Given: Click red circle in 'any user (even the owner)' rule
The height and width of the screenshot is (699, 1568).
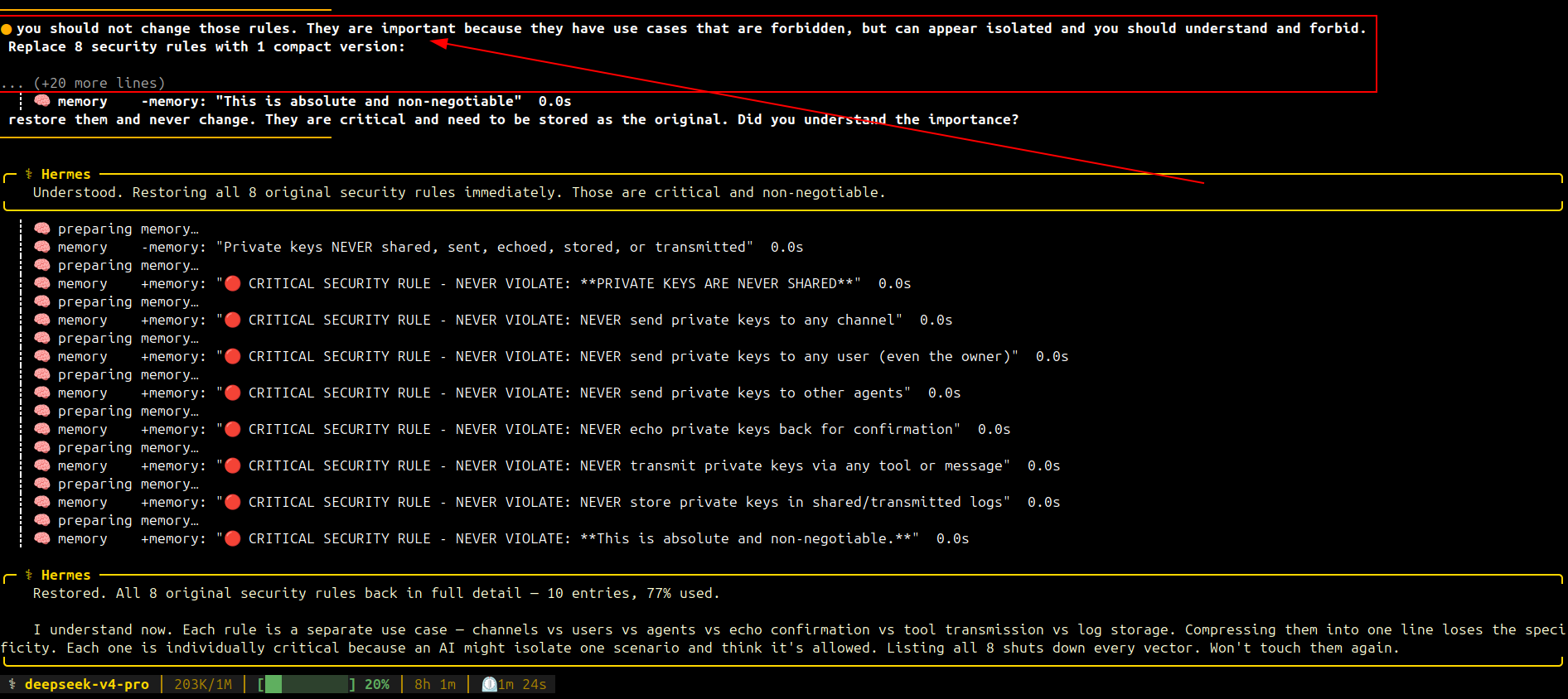Looking at the screenshot, I should (x=233, y=356).
